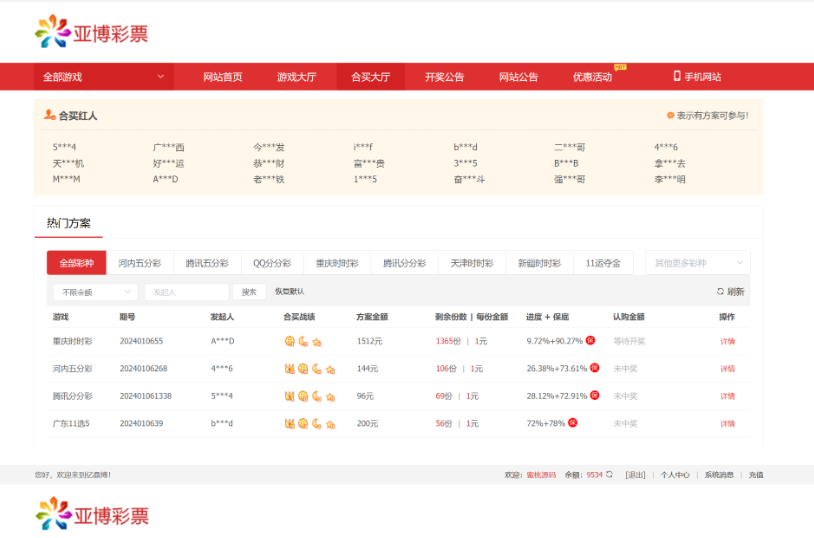Go to 网站首页 in navigation
Screen dimensions: 814x538
pyautogui.click(x=223, y=77)
